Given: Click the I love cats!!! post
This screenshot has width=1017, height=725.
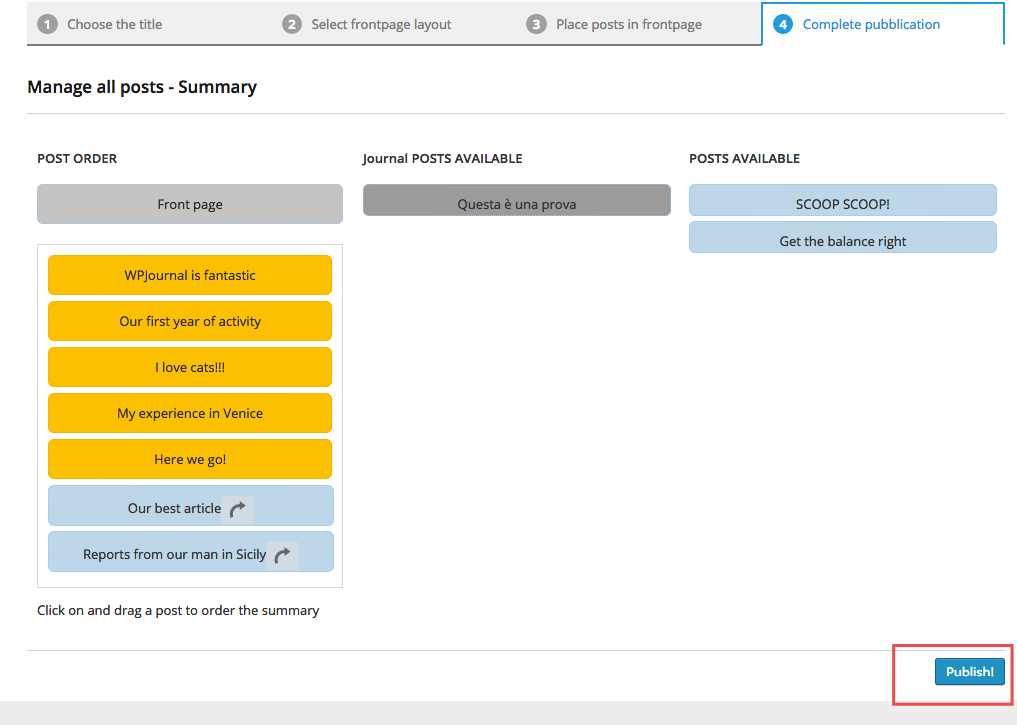Looking at the screenshot, I should (x=190, y=367).
